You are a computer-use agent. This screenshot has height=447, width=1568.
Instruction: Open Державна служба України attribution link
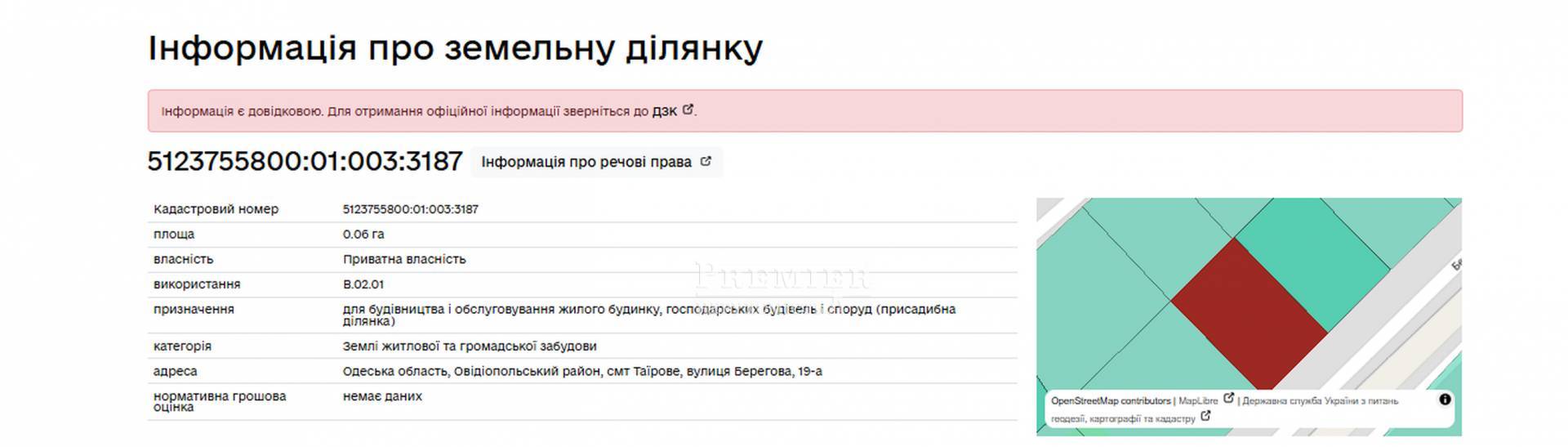coord(1319,401)
